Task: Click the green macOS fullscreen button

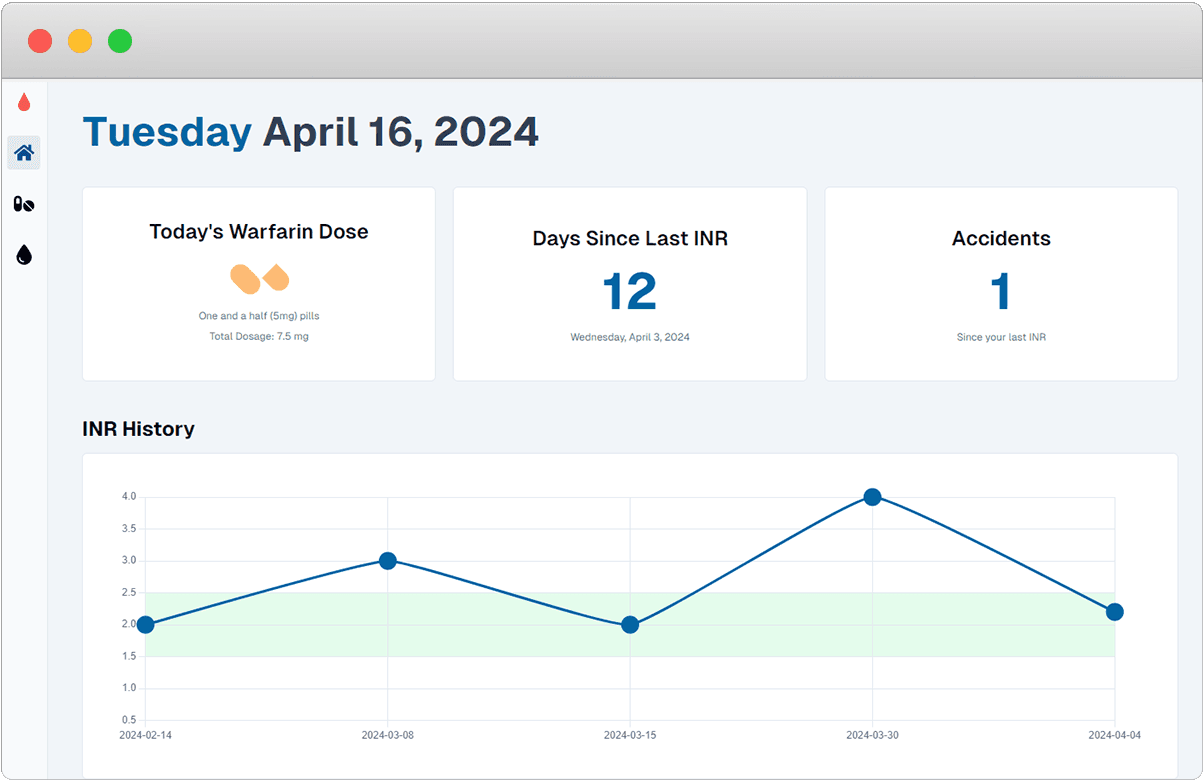Action: coord(120,41)
